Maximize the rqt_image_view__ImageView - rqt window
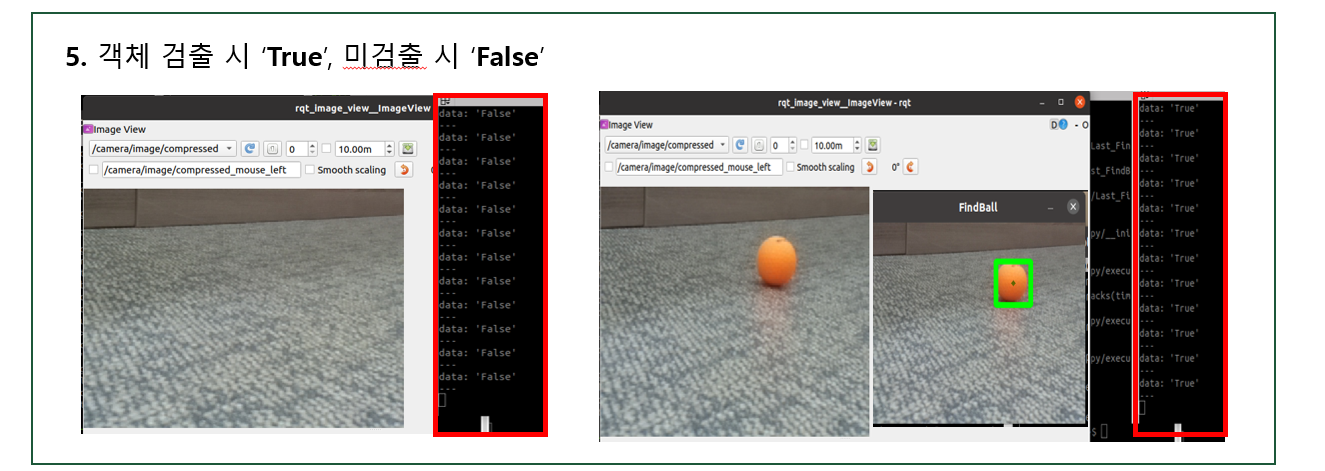 [1061, 102]
